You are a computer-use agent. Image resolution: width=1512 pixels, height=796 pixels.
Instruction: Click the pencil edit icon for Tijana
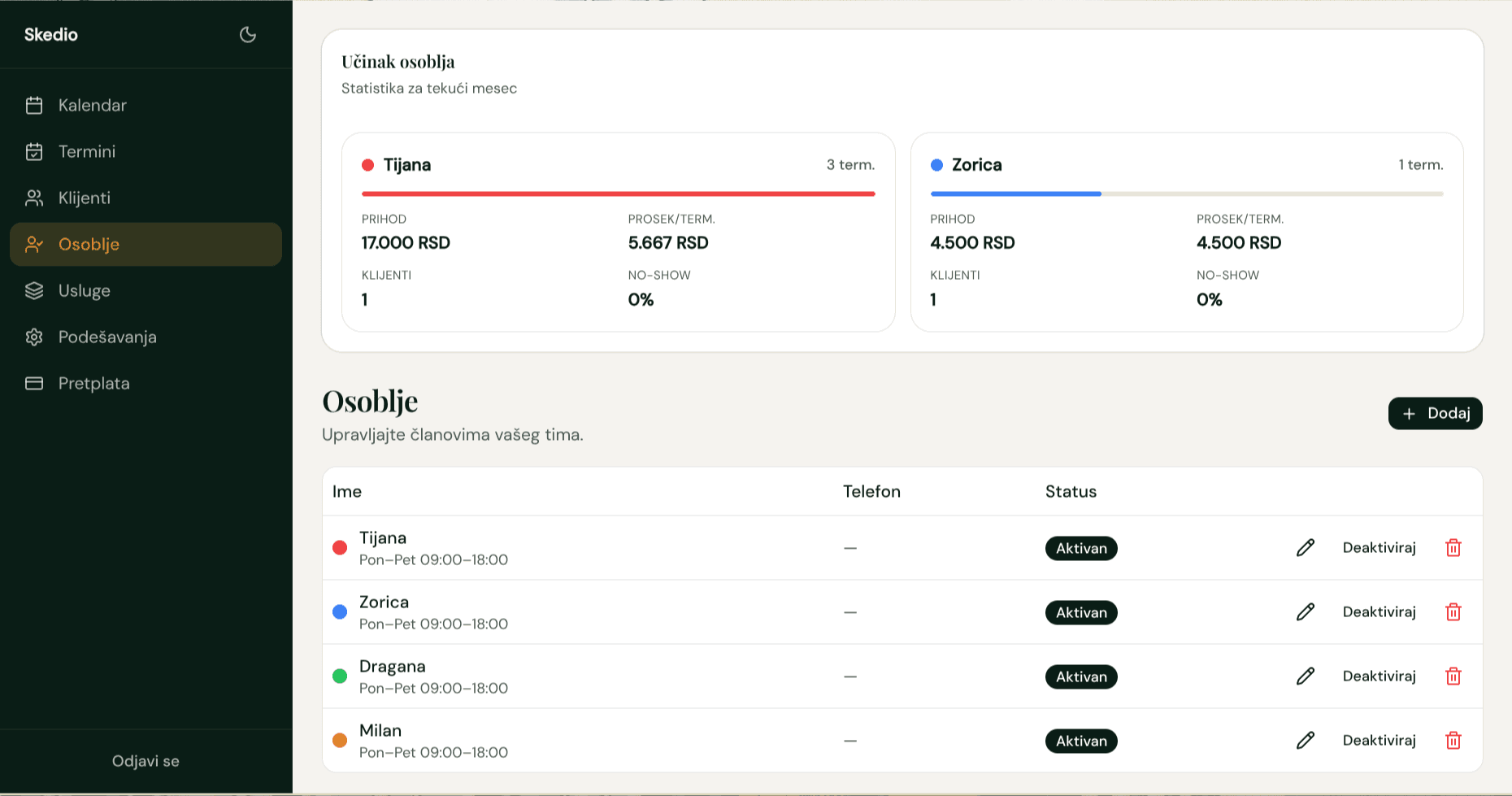point(1306,548)
